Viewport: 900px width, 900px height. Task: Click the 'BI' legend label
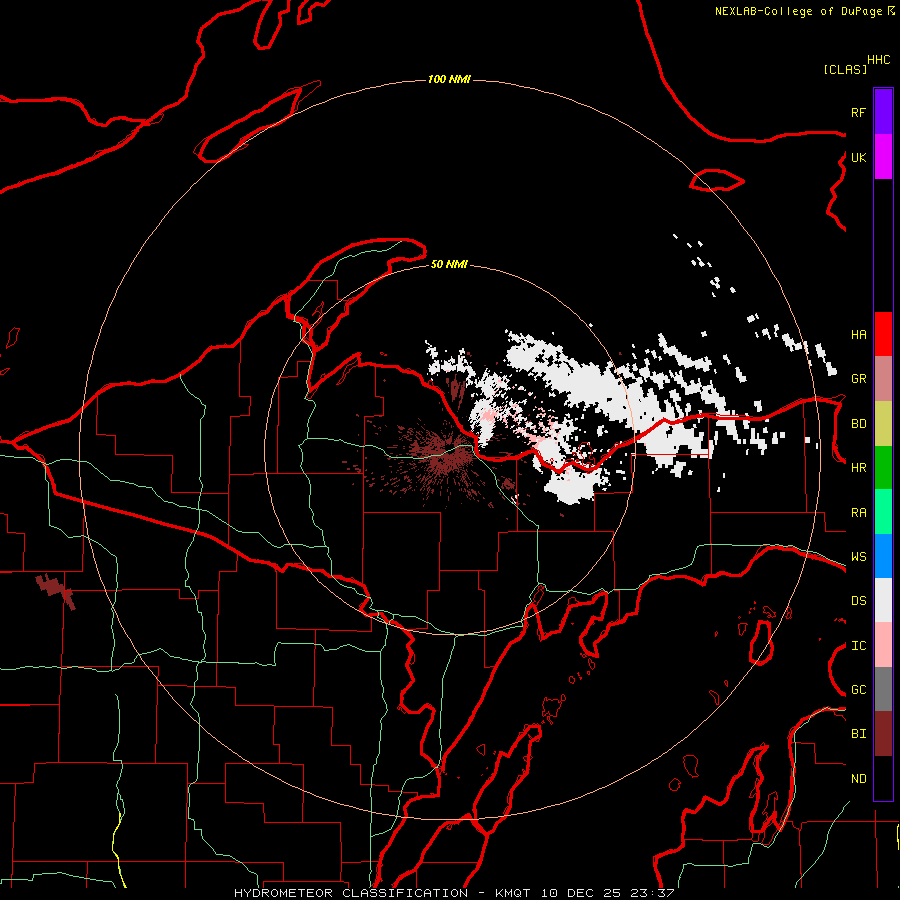(858, 734)
